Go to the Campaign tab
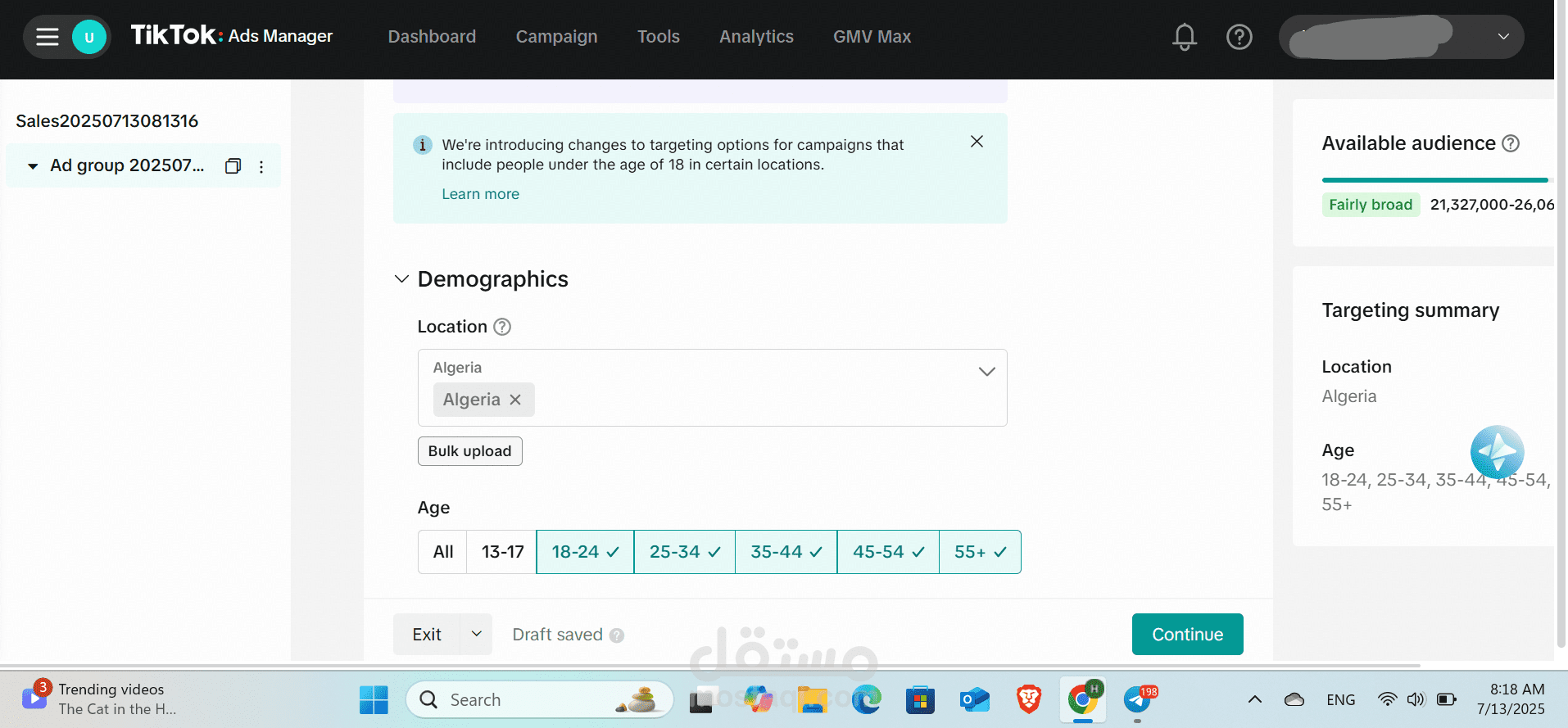Screen dimensions: 1568x728 point(556,37)
